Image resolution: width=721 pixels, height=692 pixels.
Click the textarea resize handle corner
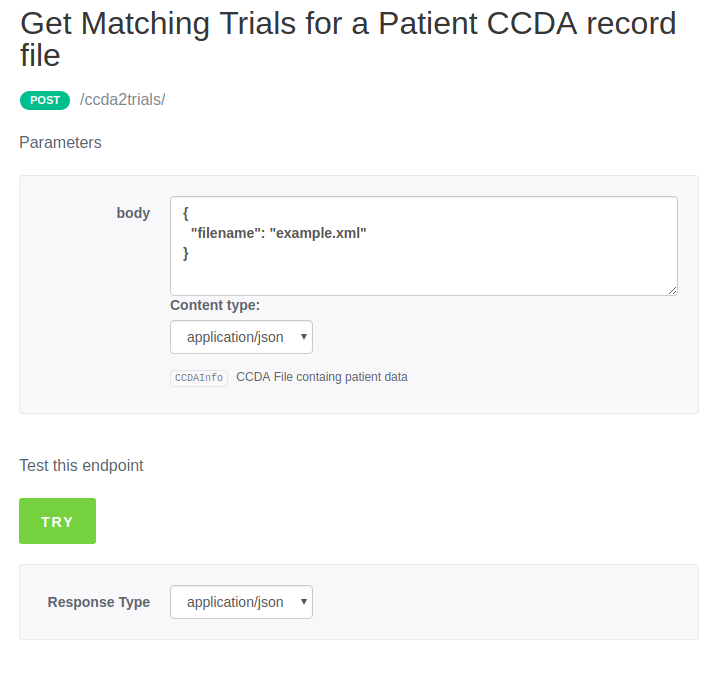coord(672,290)
